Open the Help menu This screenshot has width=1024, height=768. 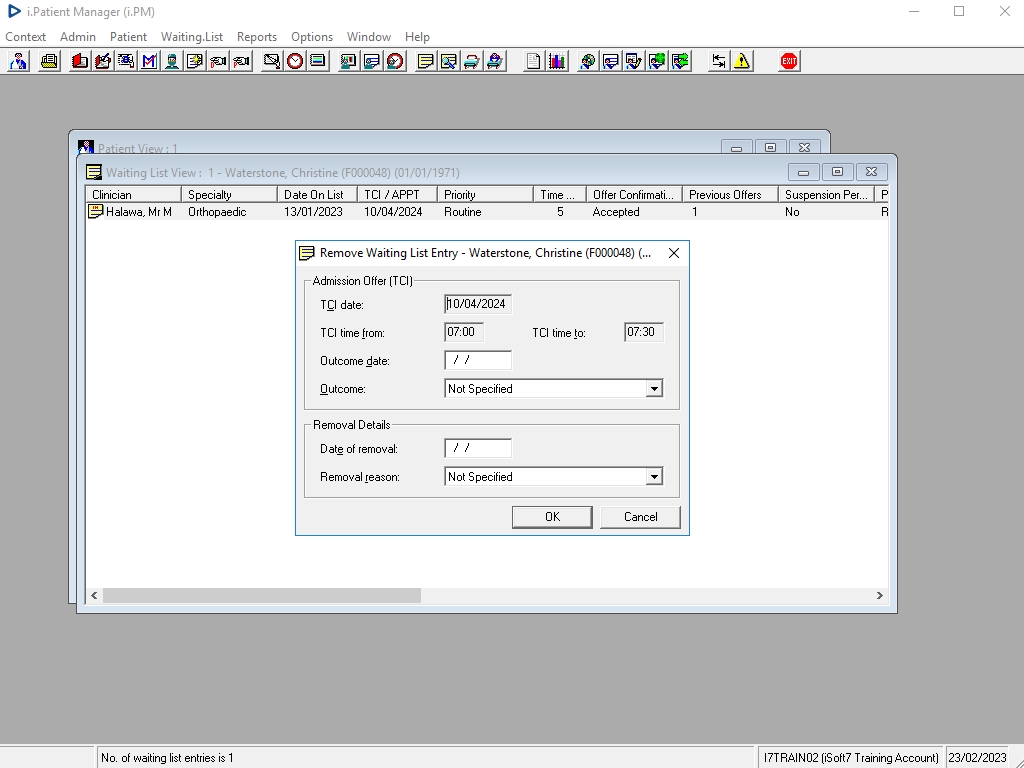tap(417, 37)
